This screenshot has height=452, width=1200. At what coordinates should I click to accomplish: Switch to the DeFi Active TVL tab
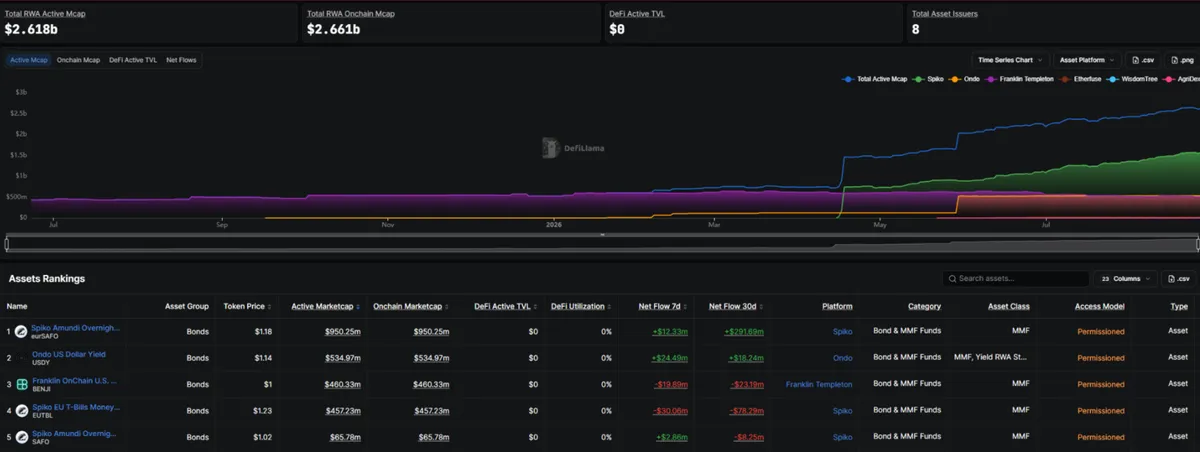point(133,60)
